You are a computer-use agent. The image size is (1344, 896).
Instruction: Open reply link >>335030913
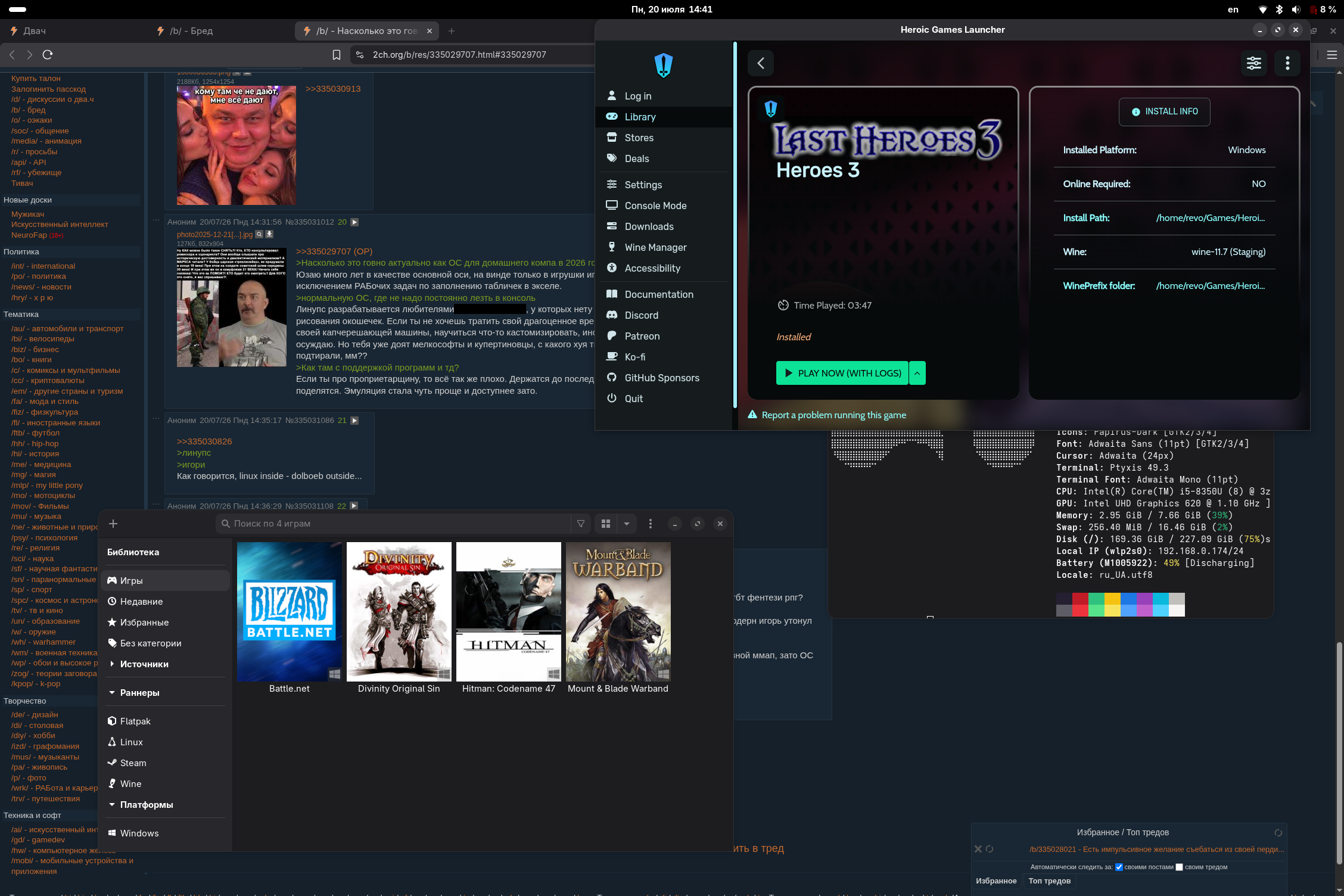[333, 89]
